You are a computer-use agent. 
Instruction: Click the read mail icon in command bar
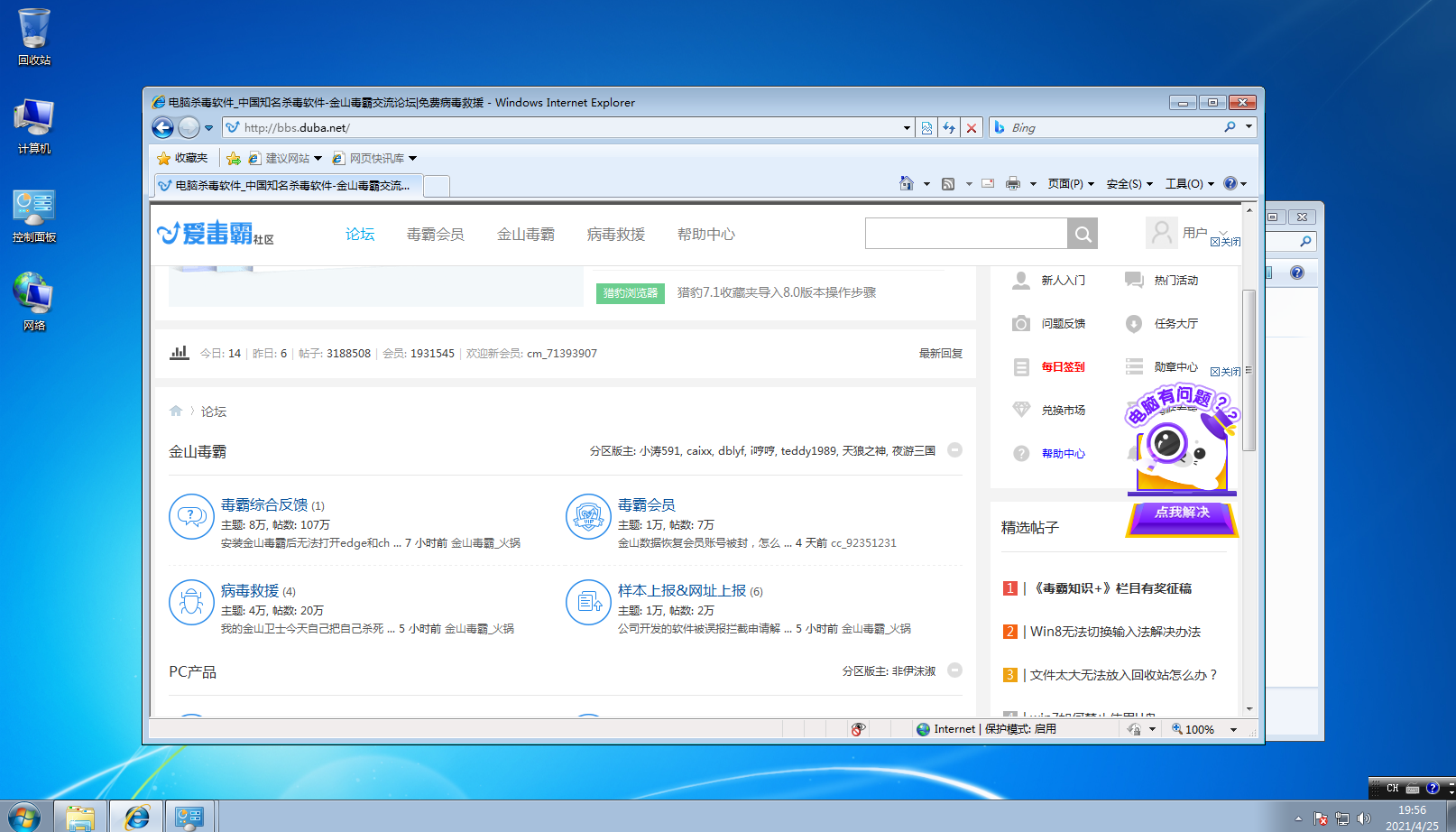coord(988,183)
